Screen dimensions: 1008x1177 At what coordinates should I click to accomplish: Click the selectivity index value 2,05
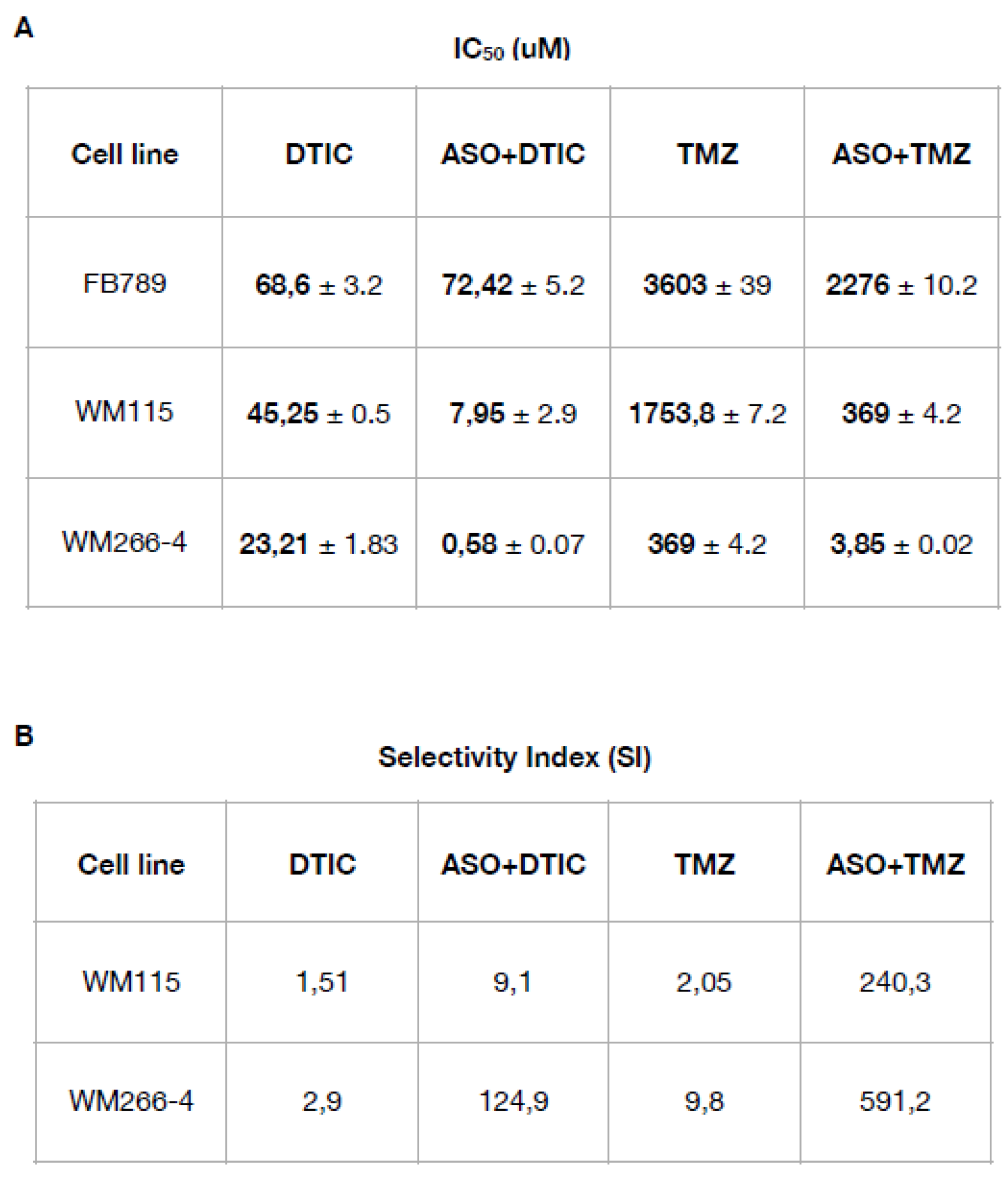704,982
